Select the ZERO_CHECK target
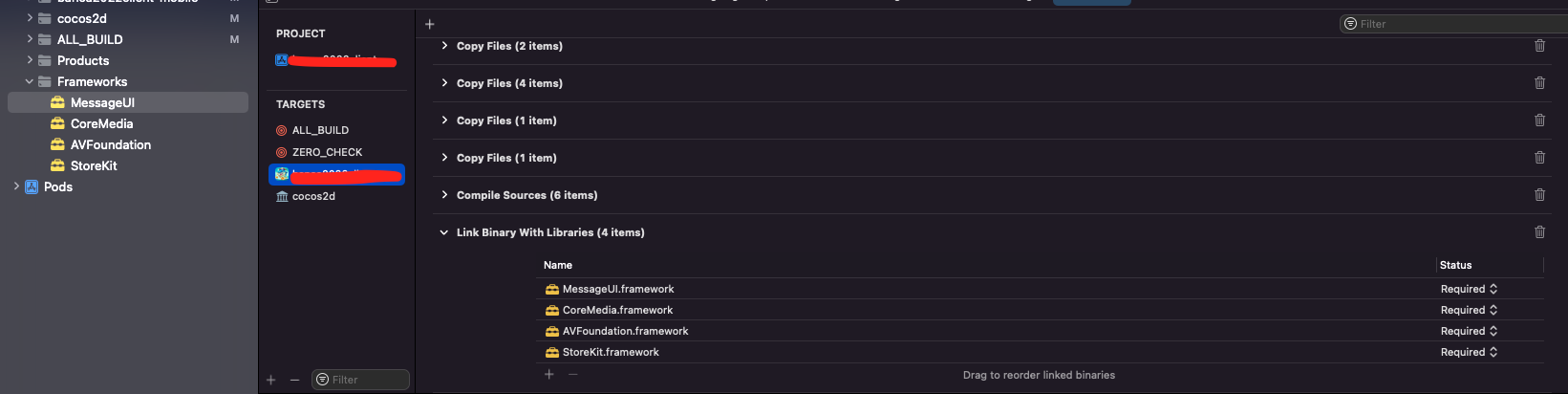Image resolution: width=1568 pixels, height=394 pixels. (327, 152)
